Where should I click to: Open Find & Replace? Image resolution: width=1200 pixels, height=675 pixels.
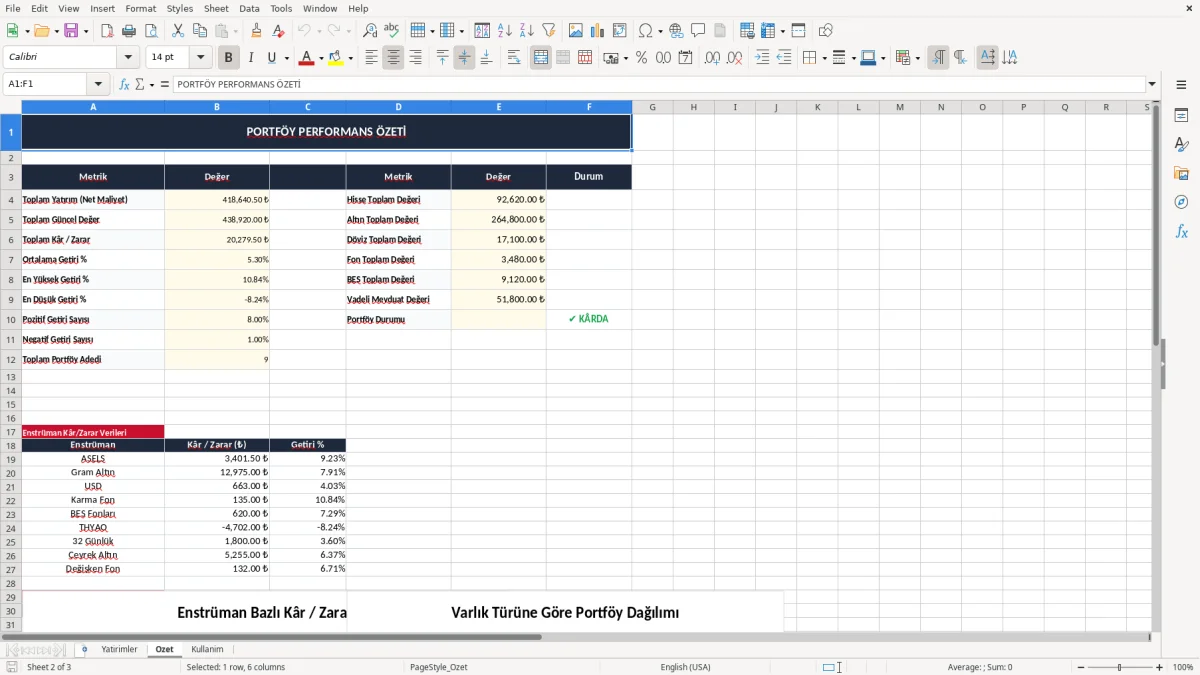(370, 31)
